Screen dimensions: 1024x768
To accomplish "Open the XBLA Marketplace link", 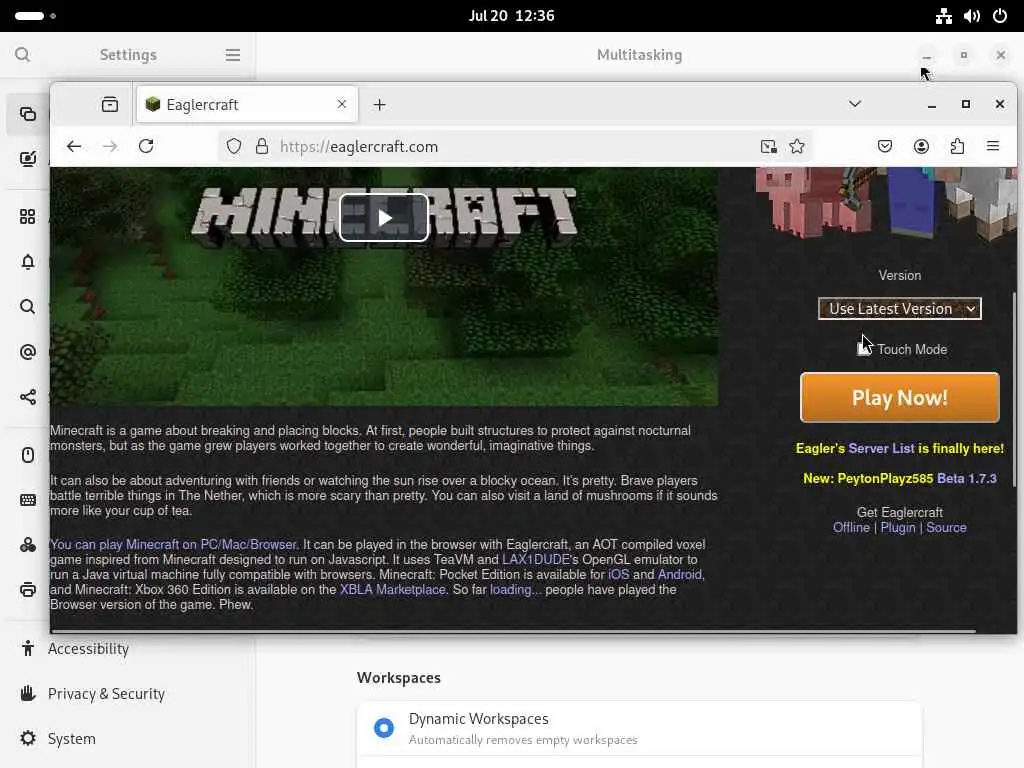I will point(392,590).
